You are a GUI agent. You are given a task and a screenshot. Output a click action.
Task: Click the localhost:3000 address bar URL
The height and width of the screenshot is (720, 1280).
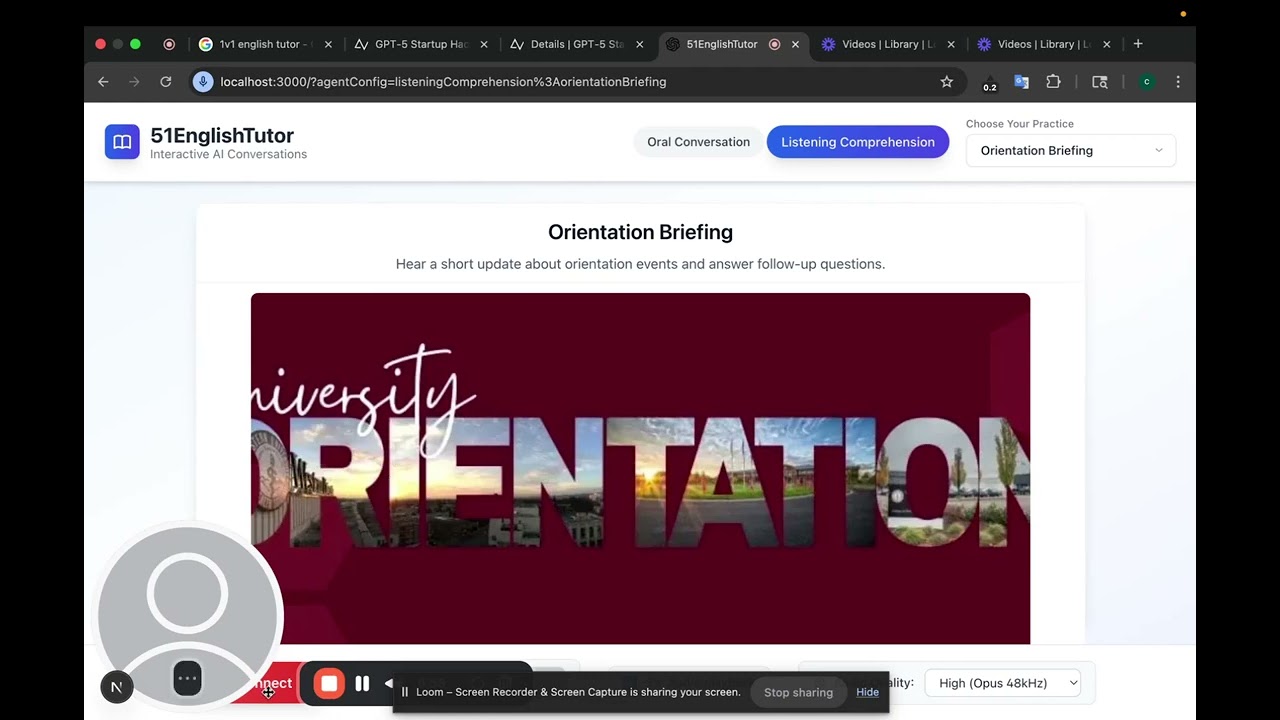coord(443,82)
